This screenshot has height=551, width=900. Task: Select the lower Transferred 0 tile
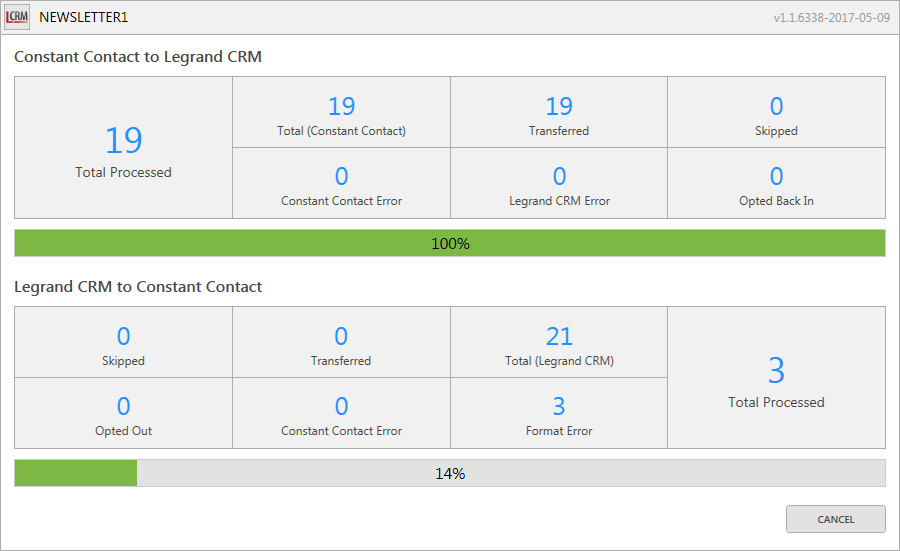[341, 343]
